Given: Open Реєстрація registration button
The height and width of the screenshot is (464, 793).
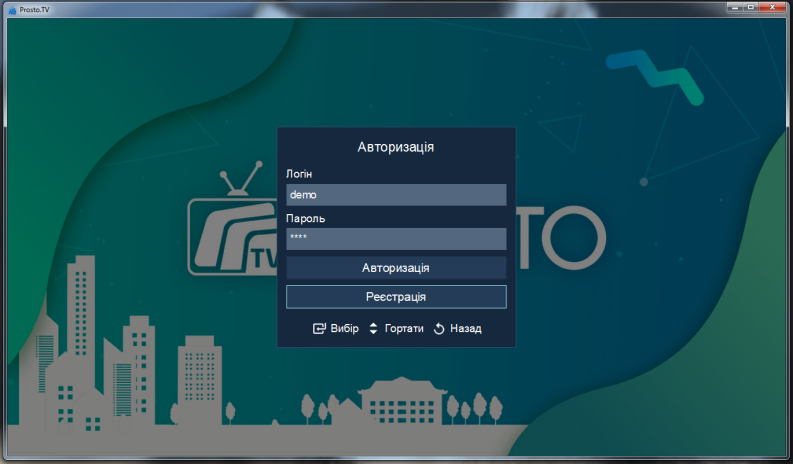Looking at the screenshot, I should (x=396, y=297).
